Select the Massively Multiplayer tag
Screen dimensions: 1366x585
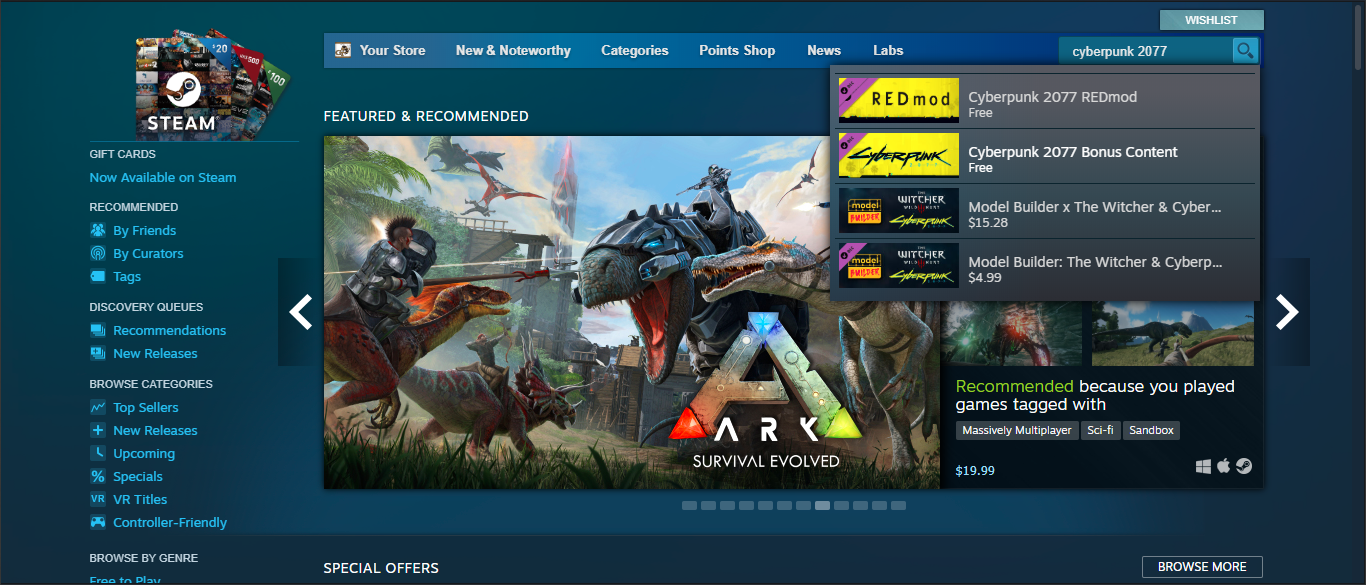click(1016, 430)
